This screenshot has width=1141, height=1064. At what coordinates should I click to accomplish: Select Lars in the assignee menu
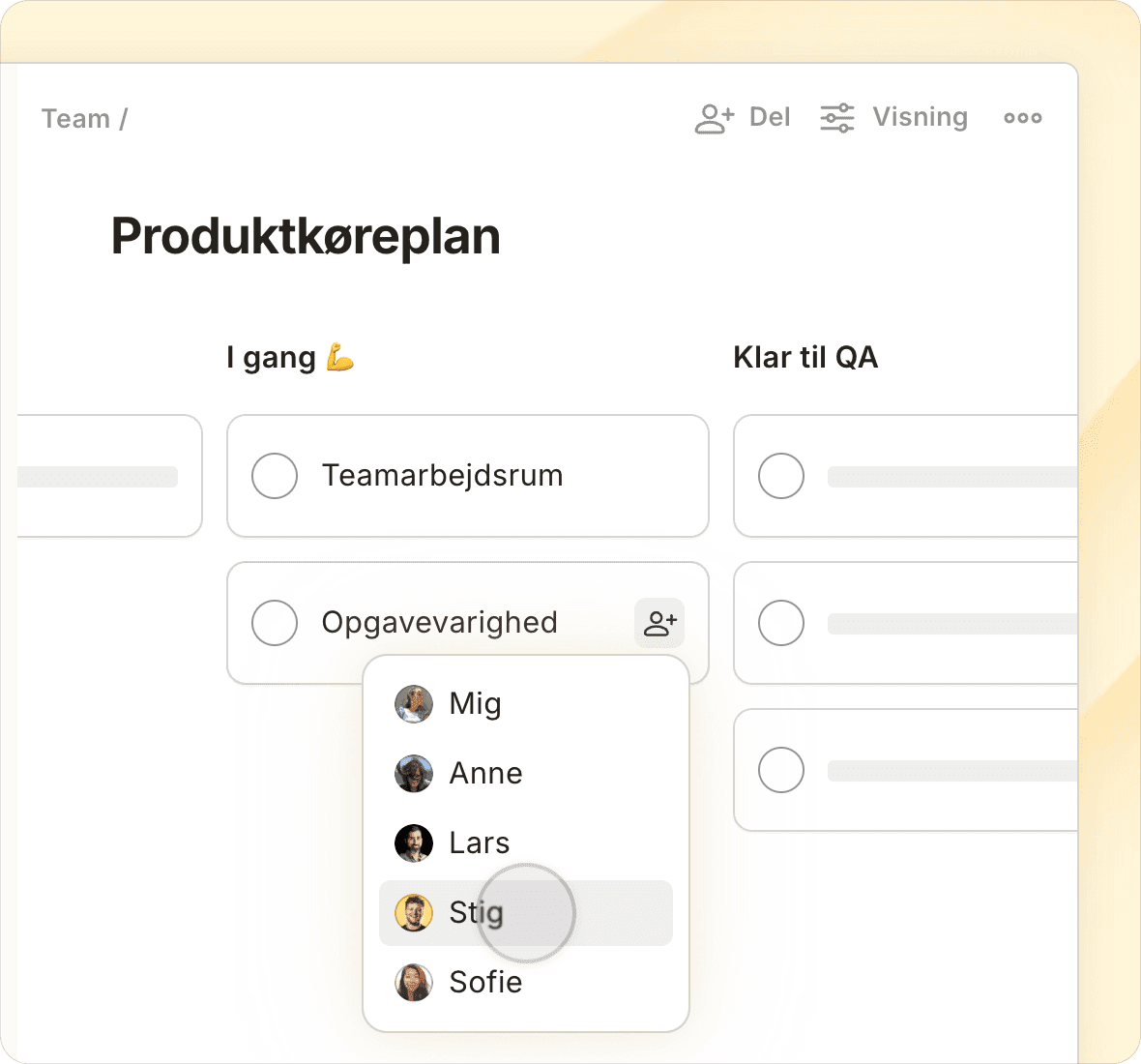pos(479,842)
